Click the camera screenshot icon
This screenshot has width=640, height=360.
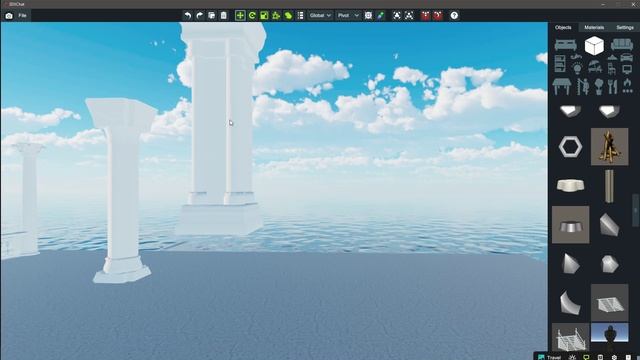(9, 16)
